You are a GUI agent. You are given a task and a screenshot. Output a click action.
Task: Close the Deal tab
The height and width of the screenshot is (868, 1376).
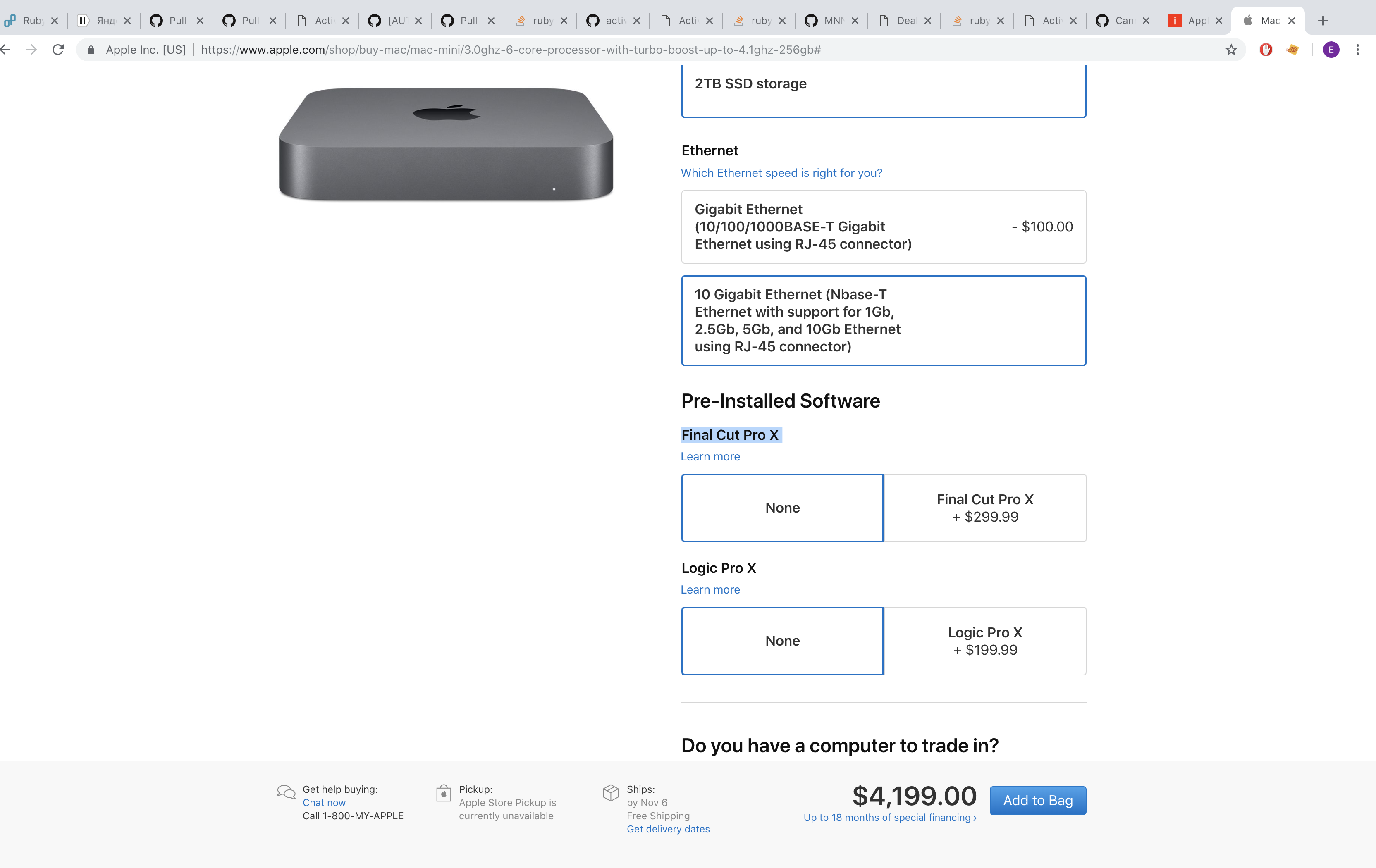coord(927,21)
